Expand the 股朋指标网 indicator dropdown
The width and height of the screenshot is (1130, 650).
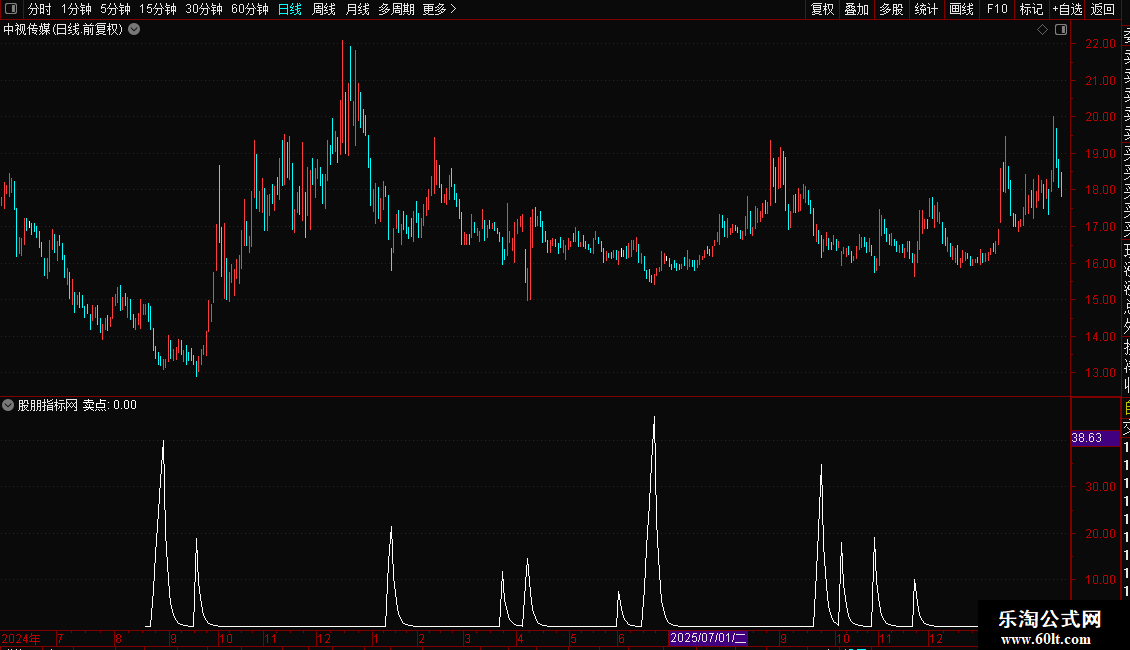[x=8, y=405]
